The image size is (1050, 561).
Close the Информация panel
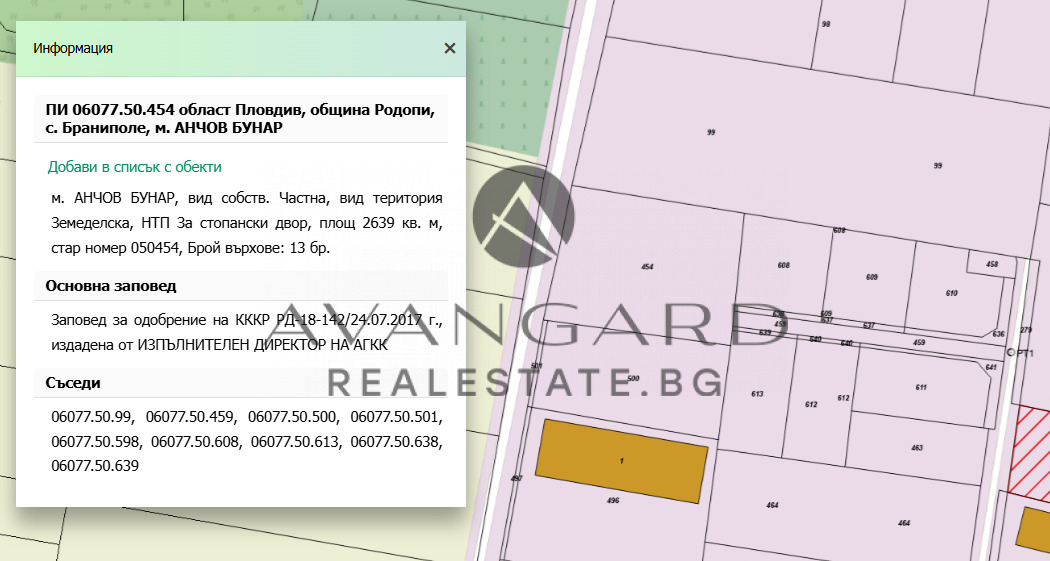(450, 48)
